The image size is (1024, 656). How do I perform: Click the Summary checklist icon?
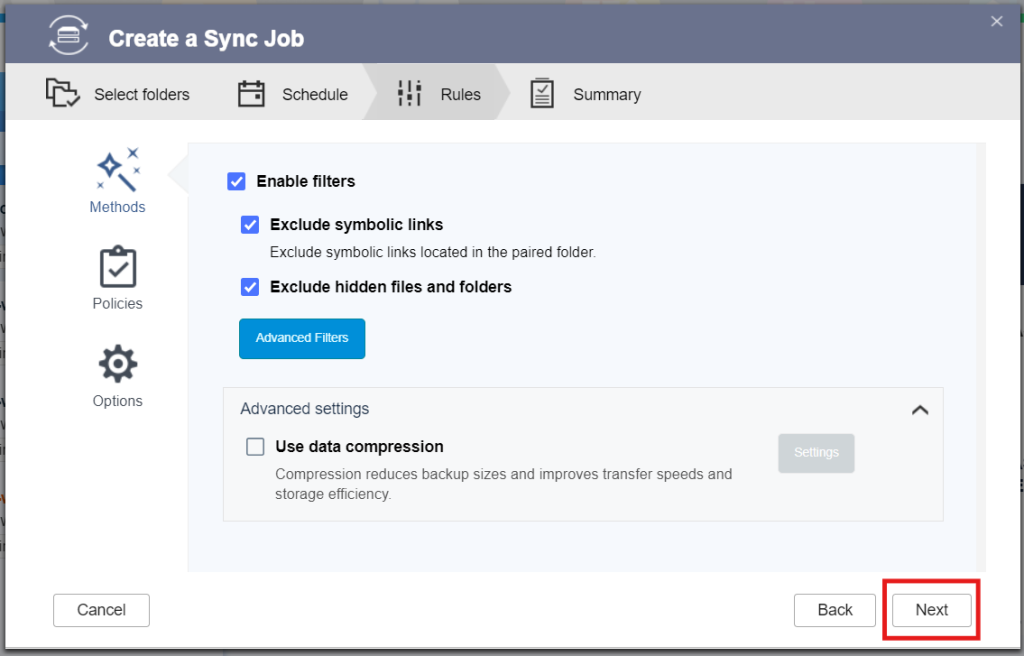click(x=542, y=93)
